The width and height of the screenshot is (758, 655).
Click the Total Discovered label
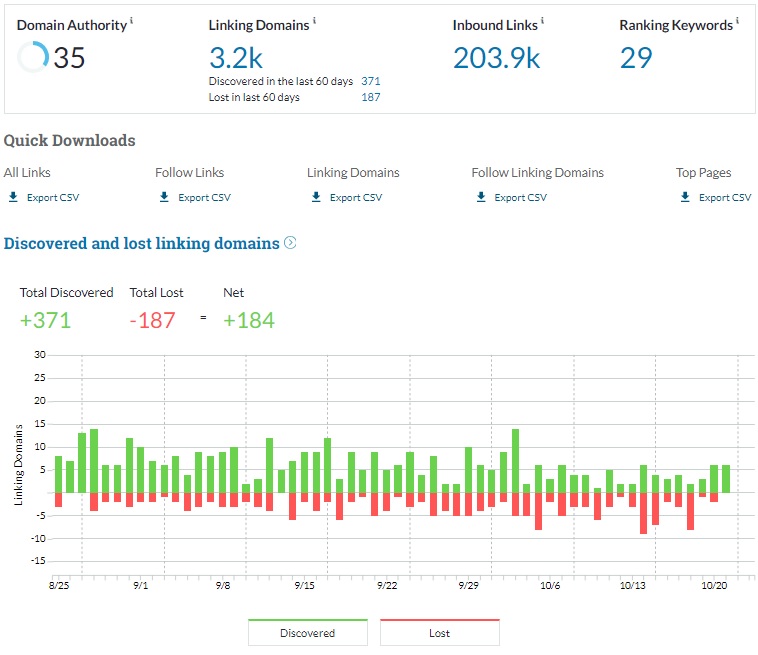(67, 292)
